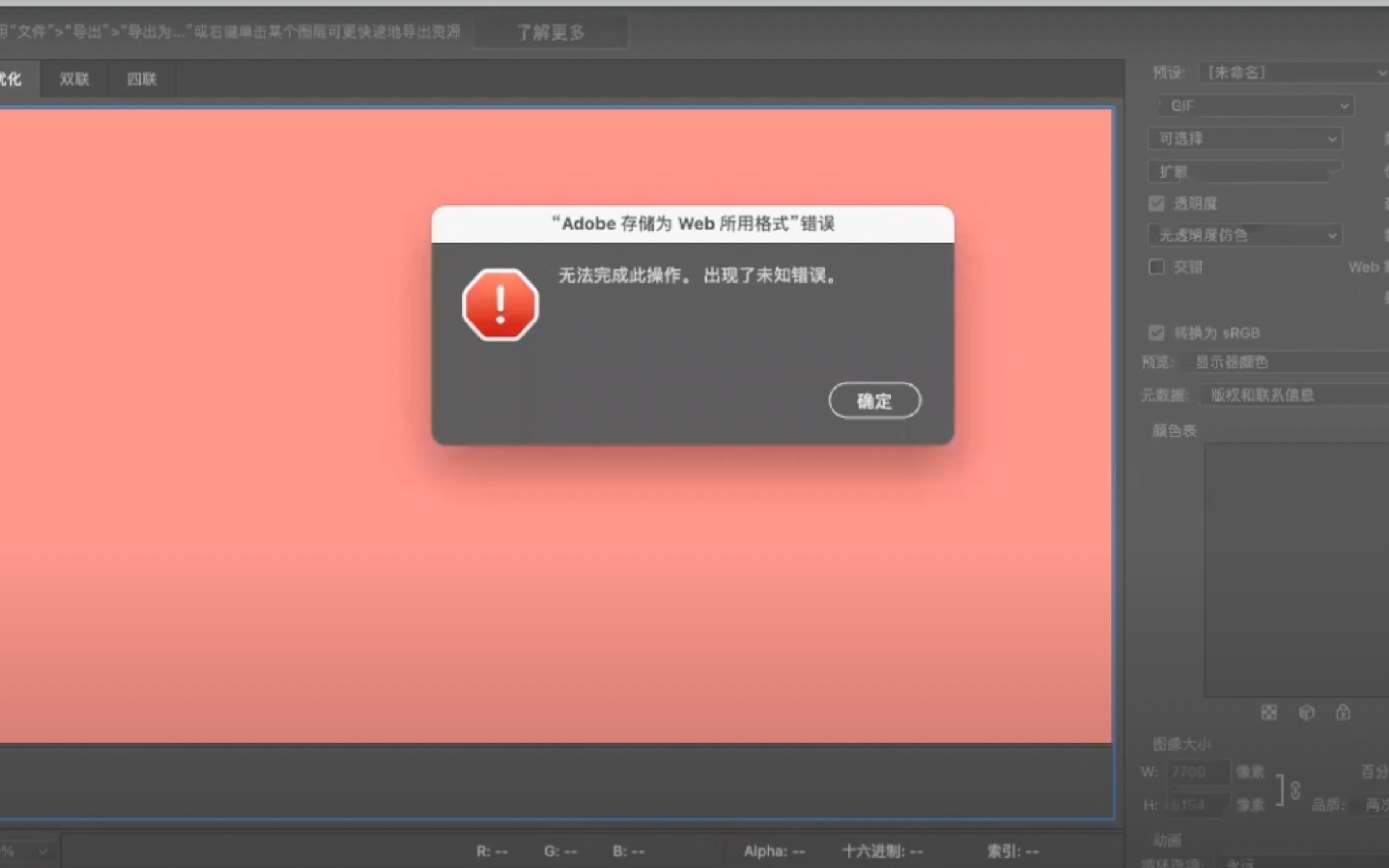Viewport: 1389px width, 868px height.
Task: Click the lock color icon under color table
Action: click(x=1343, y=713)
